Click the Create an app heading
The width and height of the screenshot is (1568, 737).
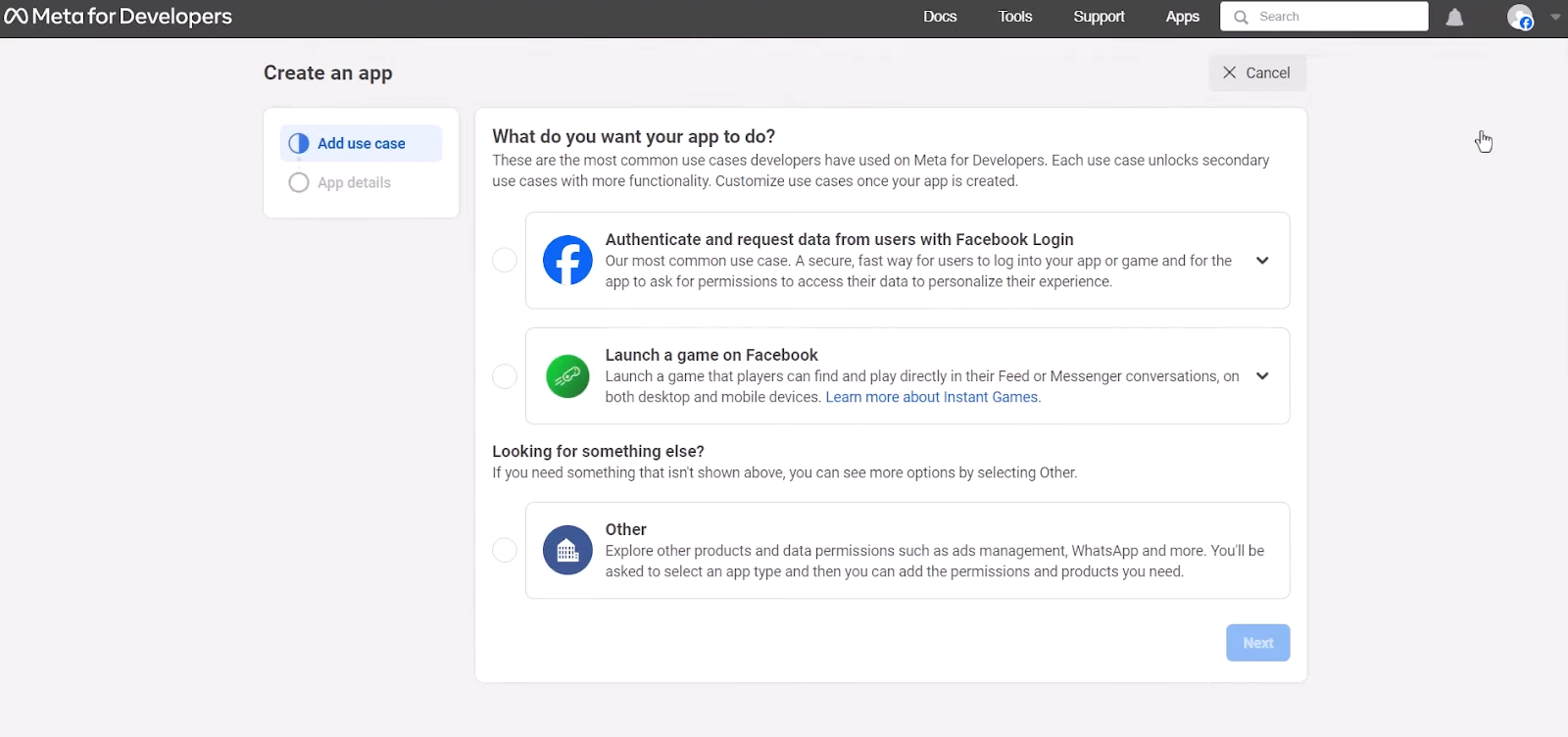[328, 74]
